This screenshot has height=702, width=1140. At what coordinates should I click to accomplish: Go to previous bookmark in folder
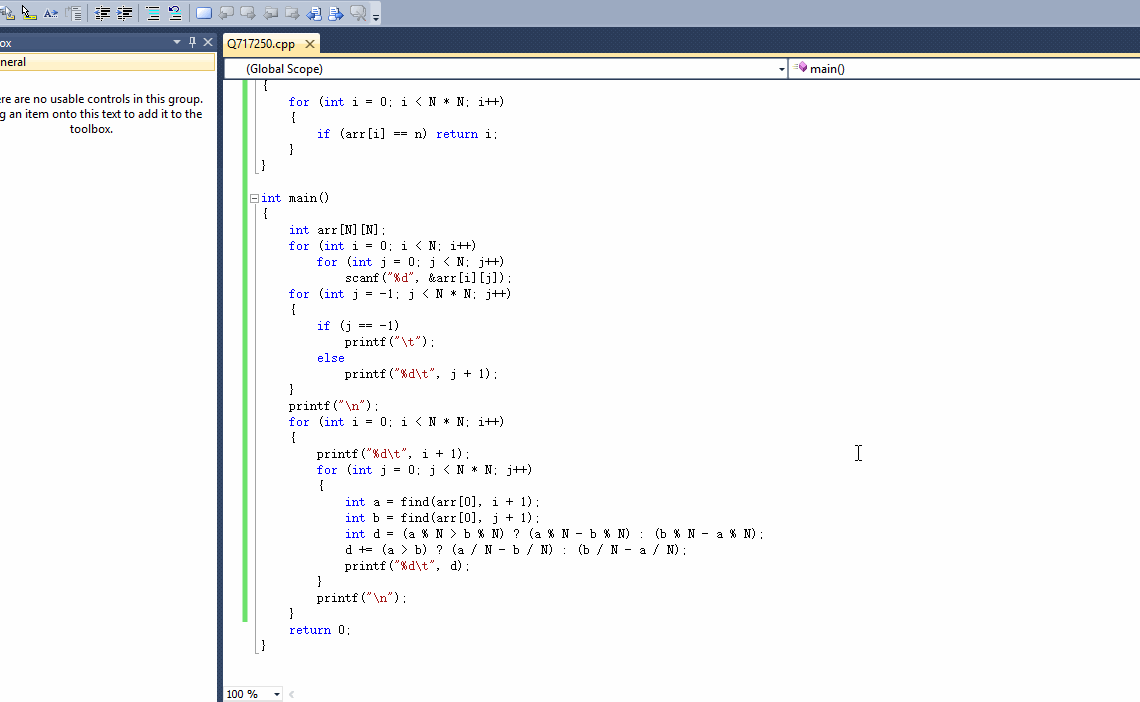pyautogui.click(x=270, y=13)
